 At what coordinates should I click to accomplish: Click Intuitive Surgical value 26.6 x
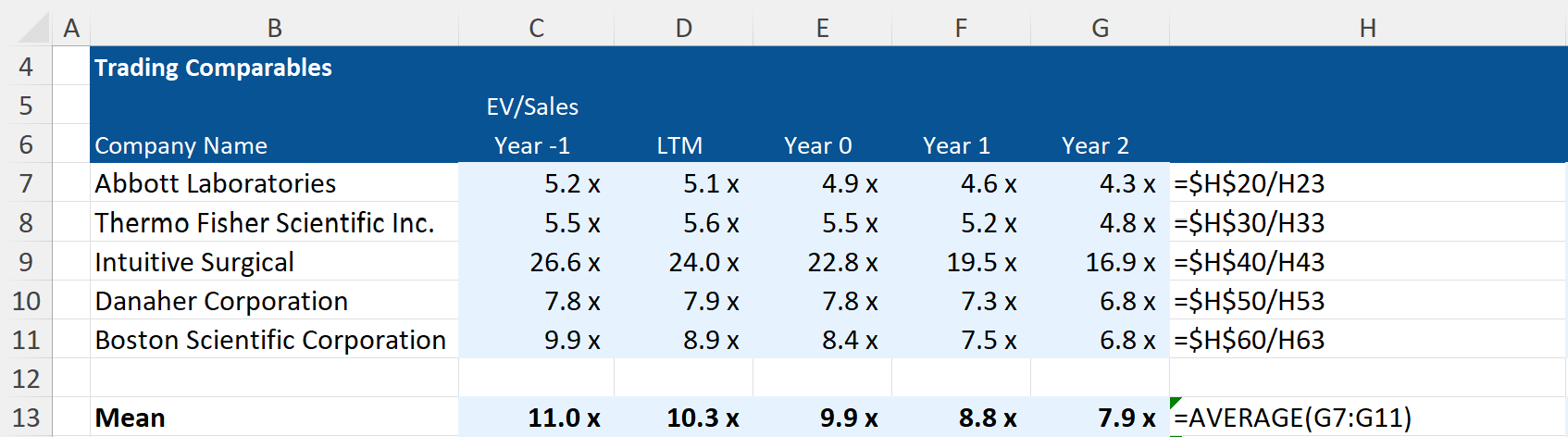(536, 262)
